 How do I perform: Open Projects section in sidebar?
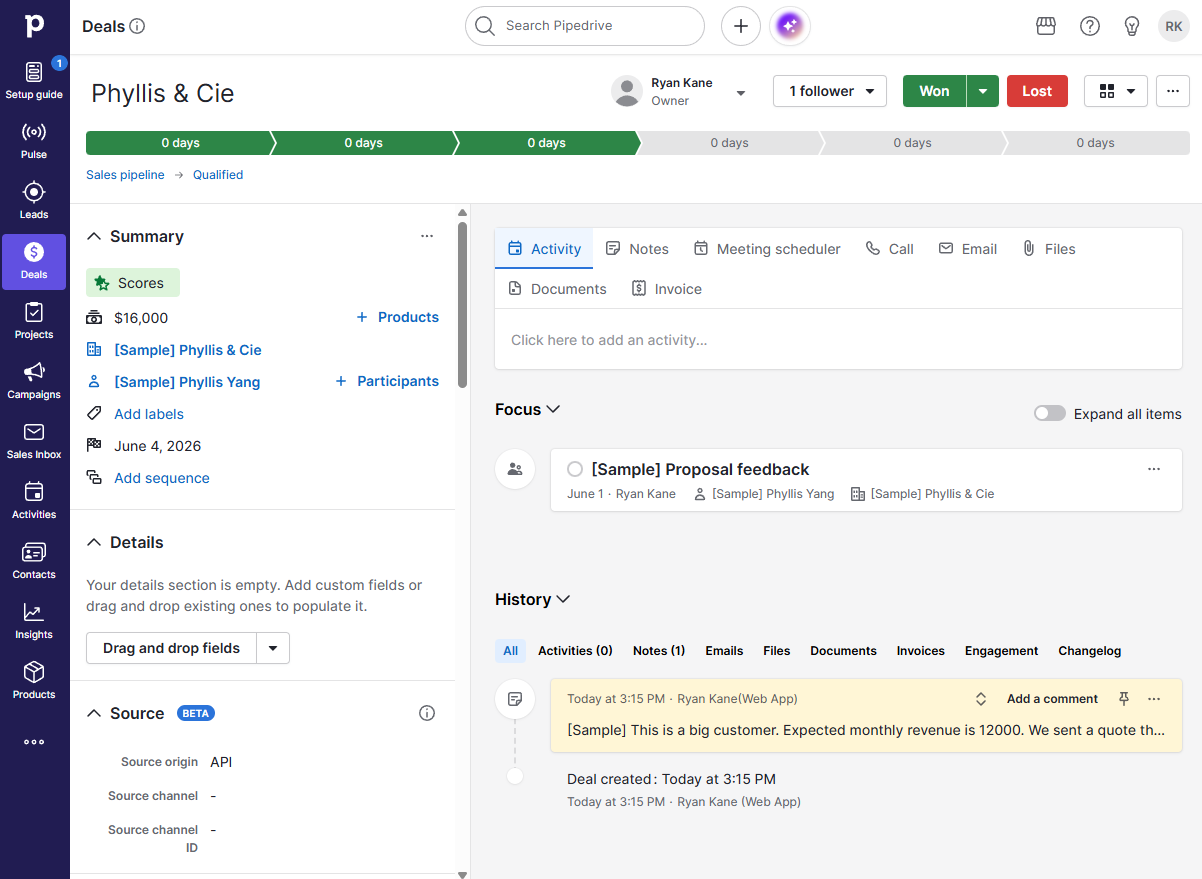click(34, 320)
